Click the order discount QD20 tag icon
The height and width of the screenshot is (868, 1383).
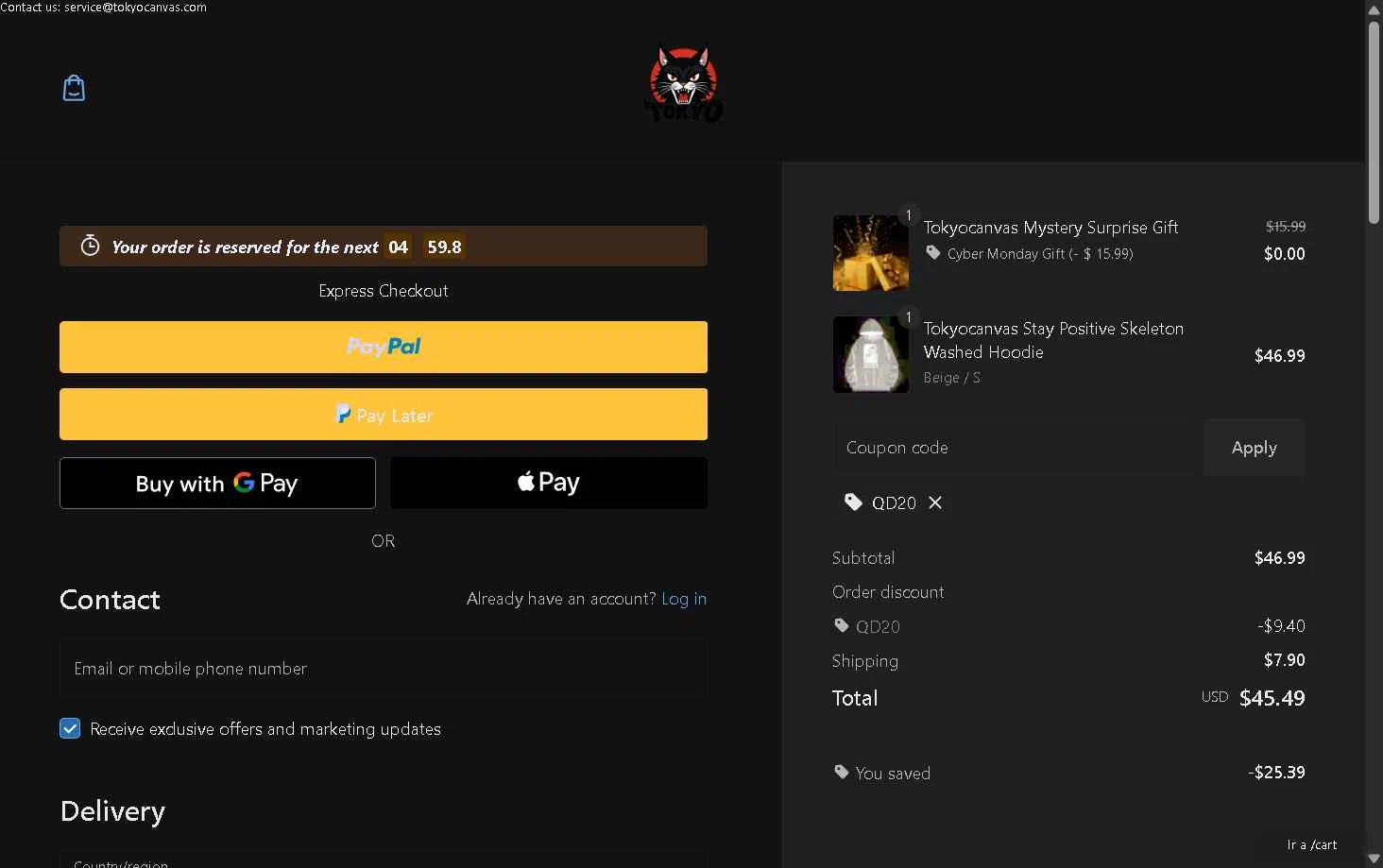coord(842,625)
